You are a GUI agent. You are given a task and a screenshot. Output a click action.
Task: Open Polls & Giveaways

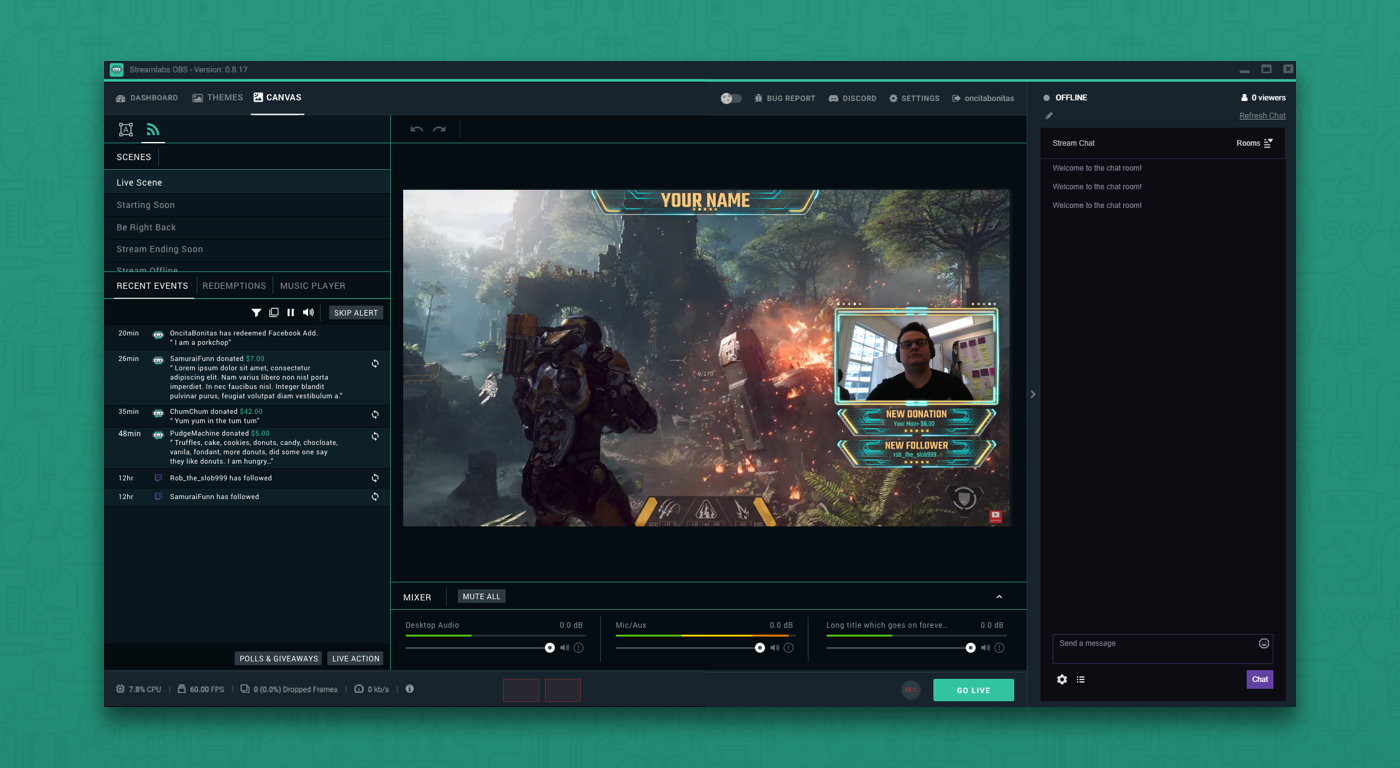(x=279, y=659)
